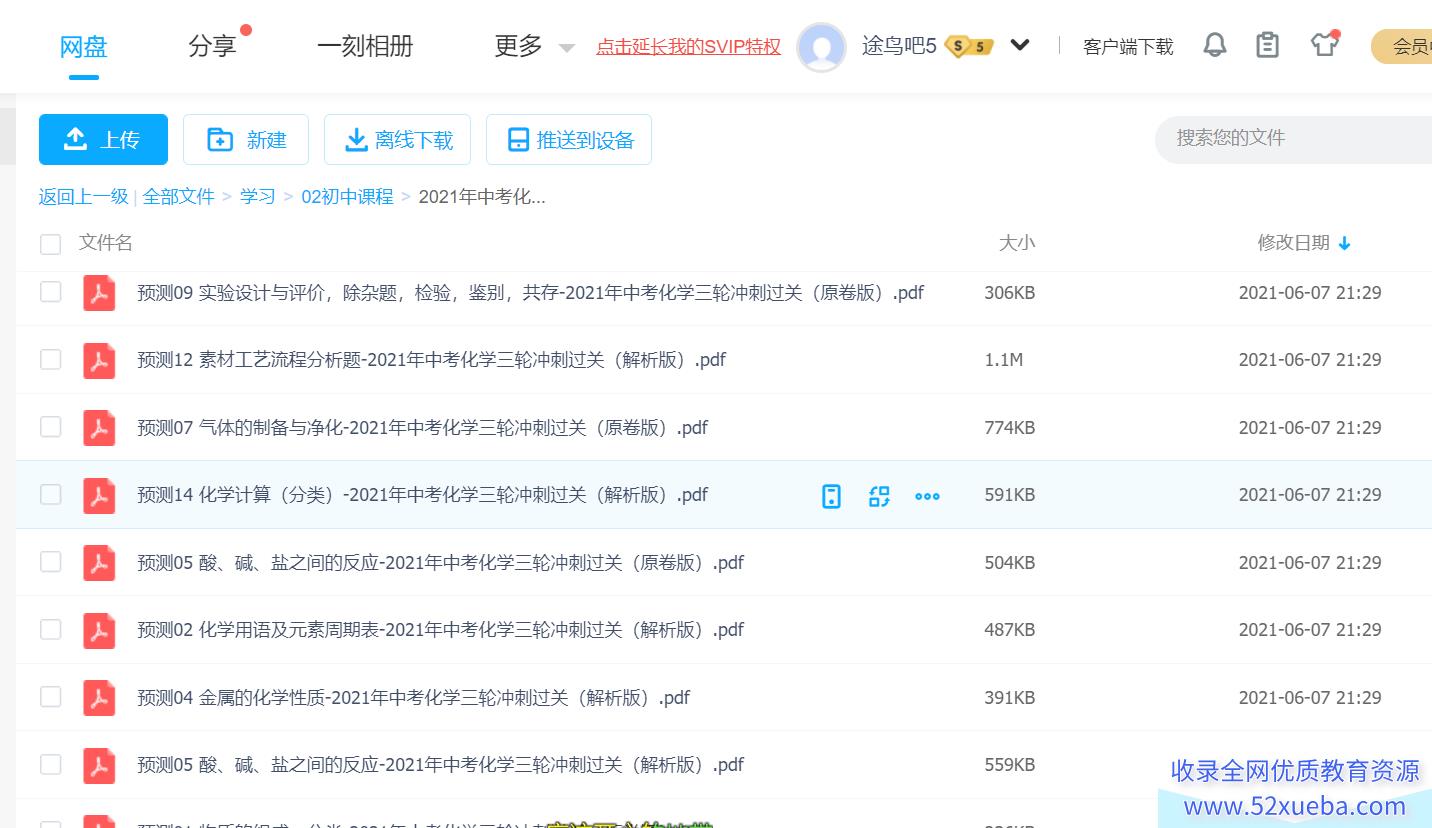Click the 离线下载 button
The height and width of the screenshot is (828, 1432).
click(398, 139)
